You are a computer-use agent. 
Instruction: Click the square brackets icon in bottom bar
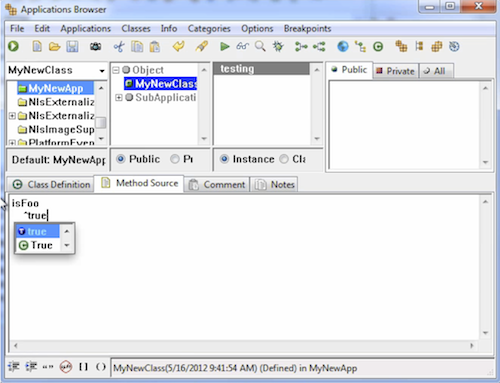[83, 367]
